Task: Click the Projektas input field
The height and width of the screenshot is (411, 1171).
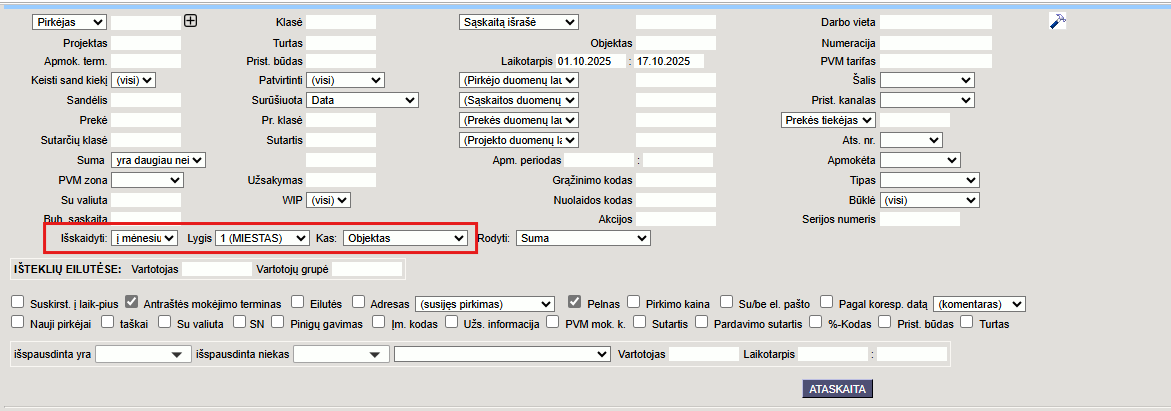Action: (x=146, y=42)
